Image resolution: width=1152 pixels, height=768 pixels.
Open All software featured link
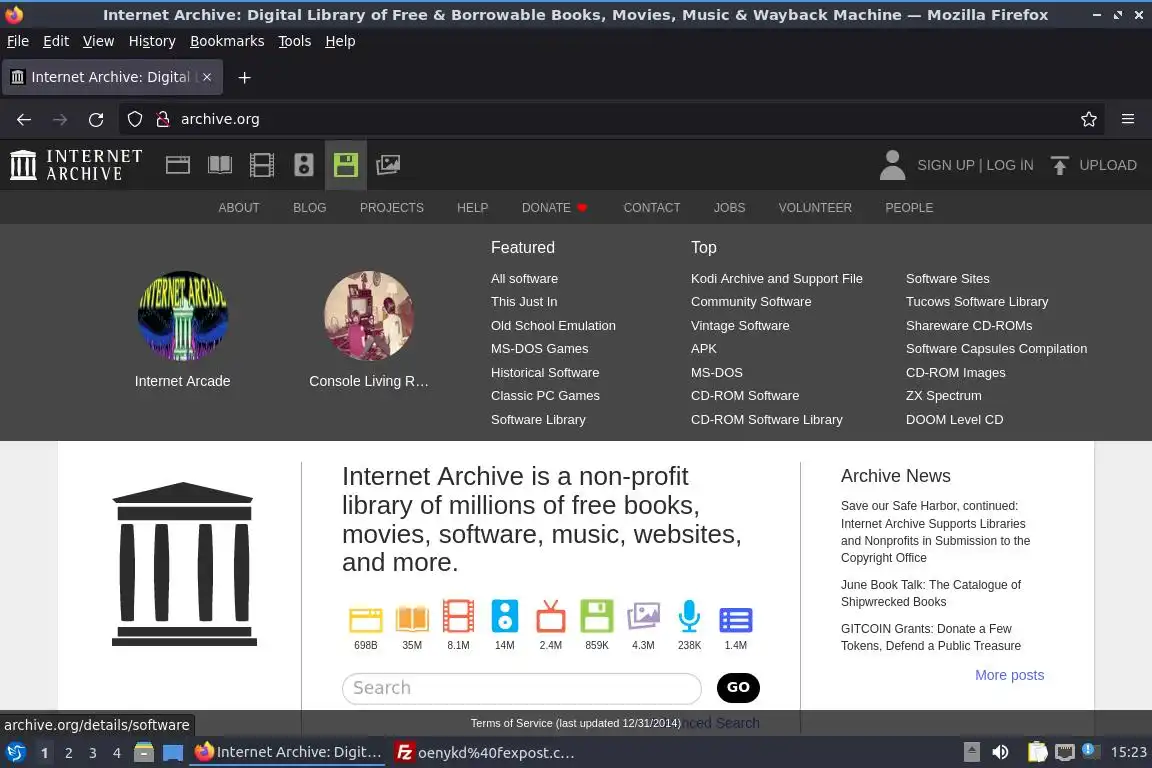(524, 279)
